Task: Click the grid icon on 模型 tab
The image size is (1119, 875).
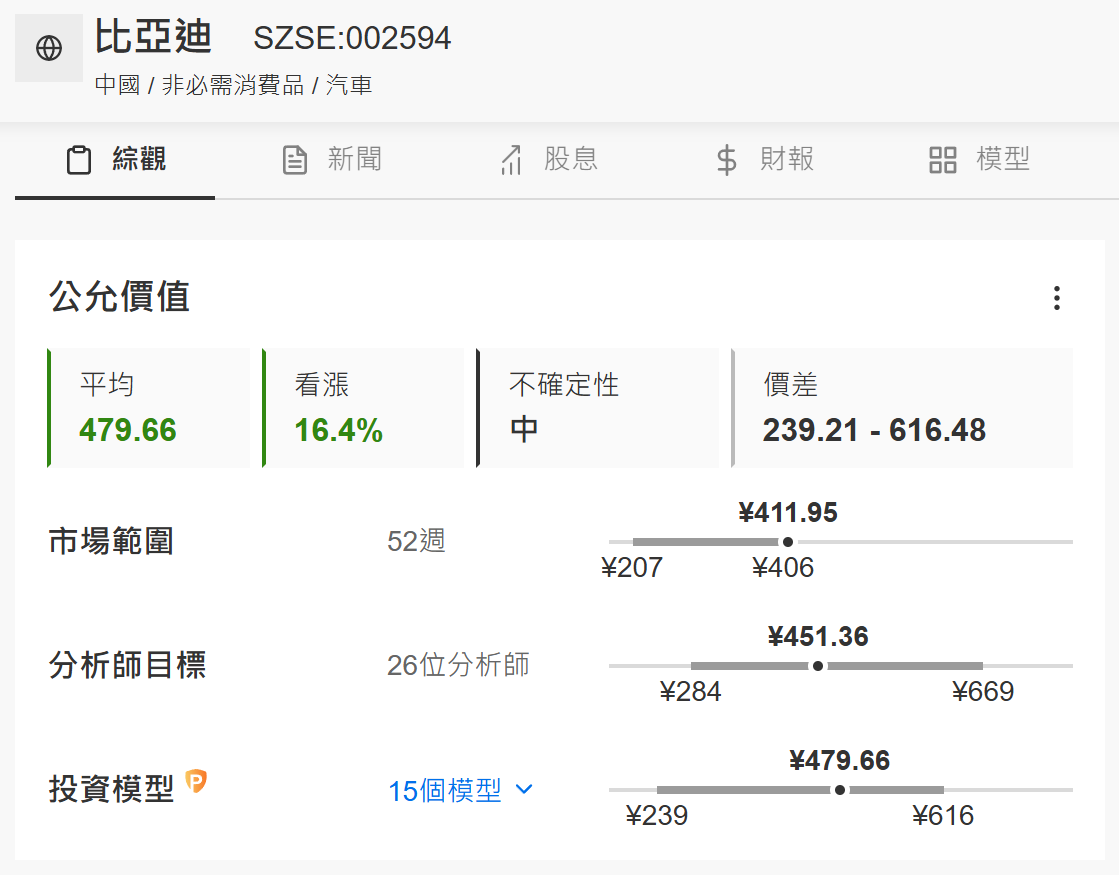Action: pyautogui.click(x=943, y=160)
